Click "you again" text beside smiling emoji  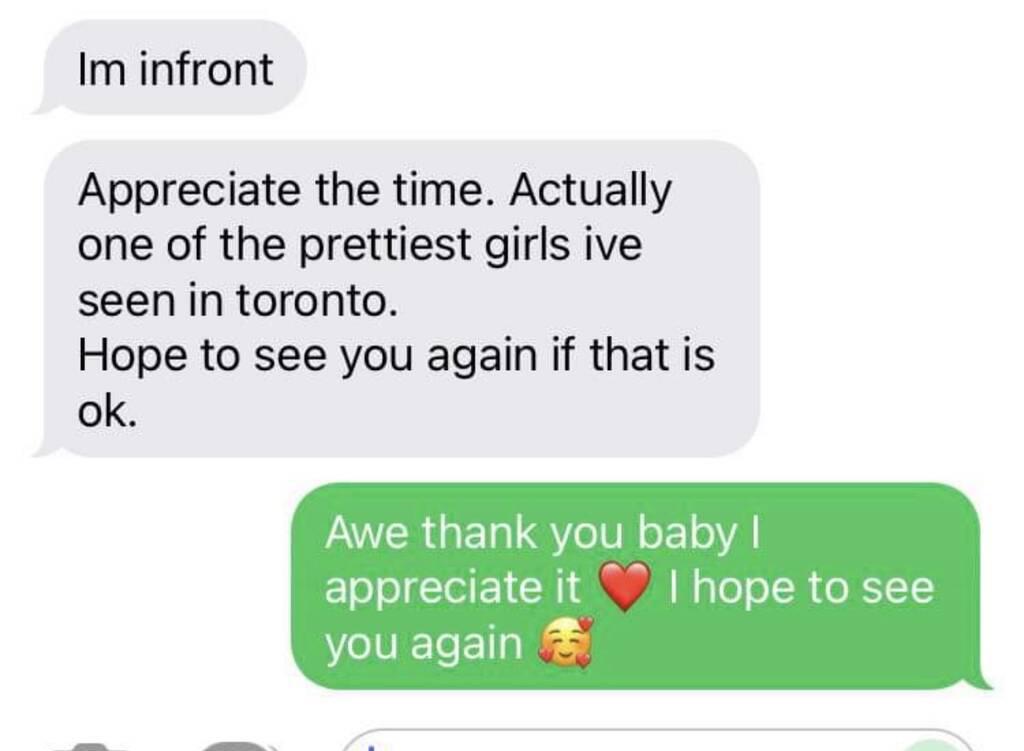coord(424,645)
